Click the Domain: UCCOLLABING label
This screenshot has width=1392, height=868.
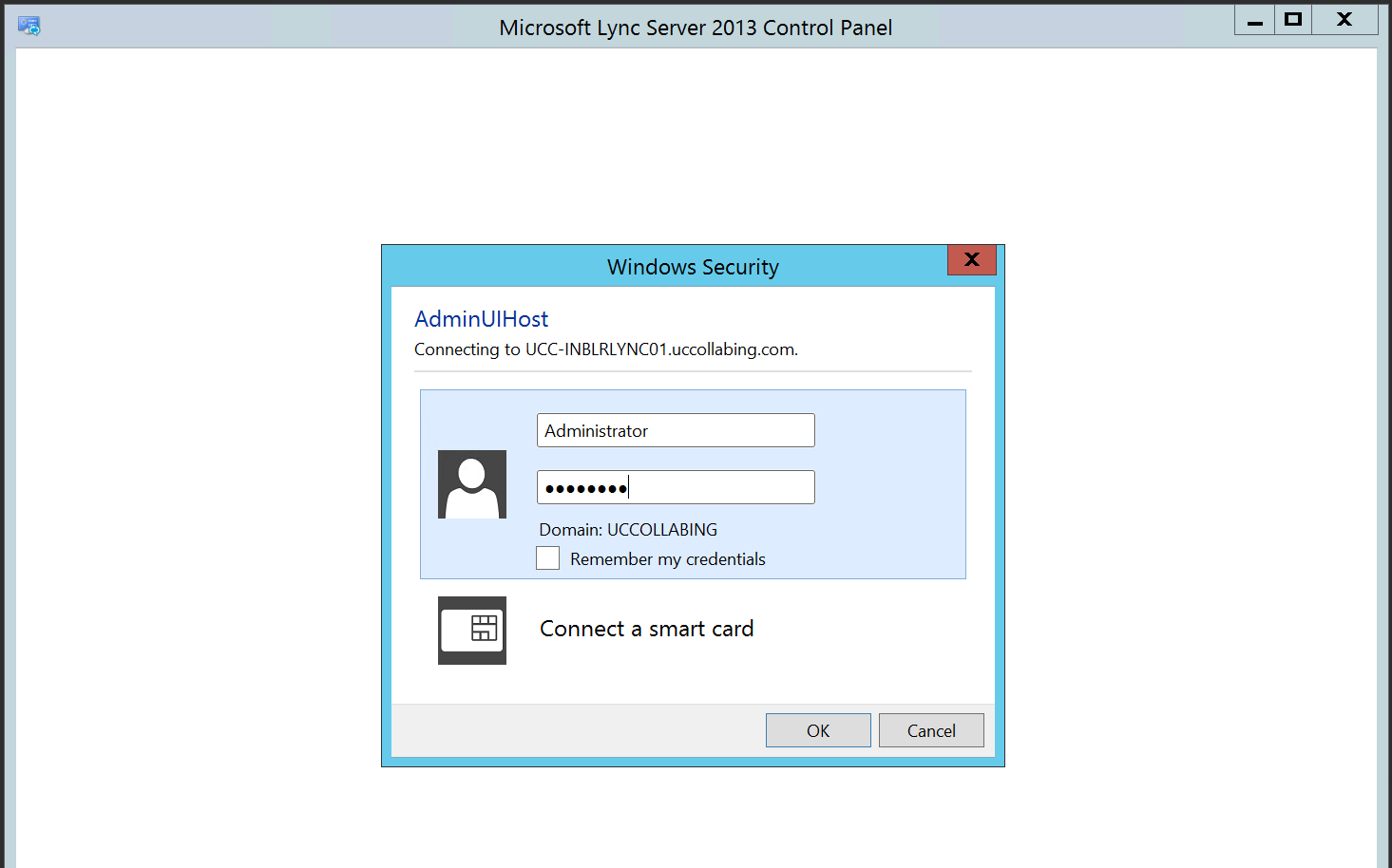click(628, 530)
